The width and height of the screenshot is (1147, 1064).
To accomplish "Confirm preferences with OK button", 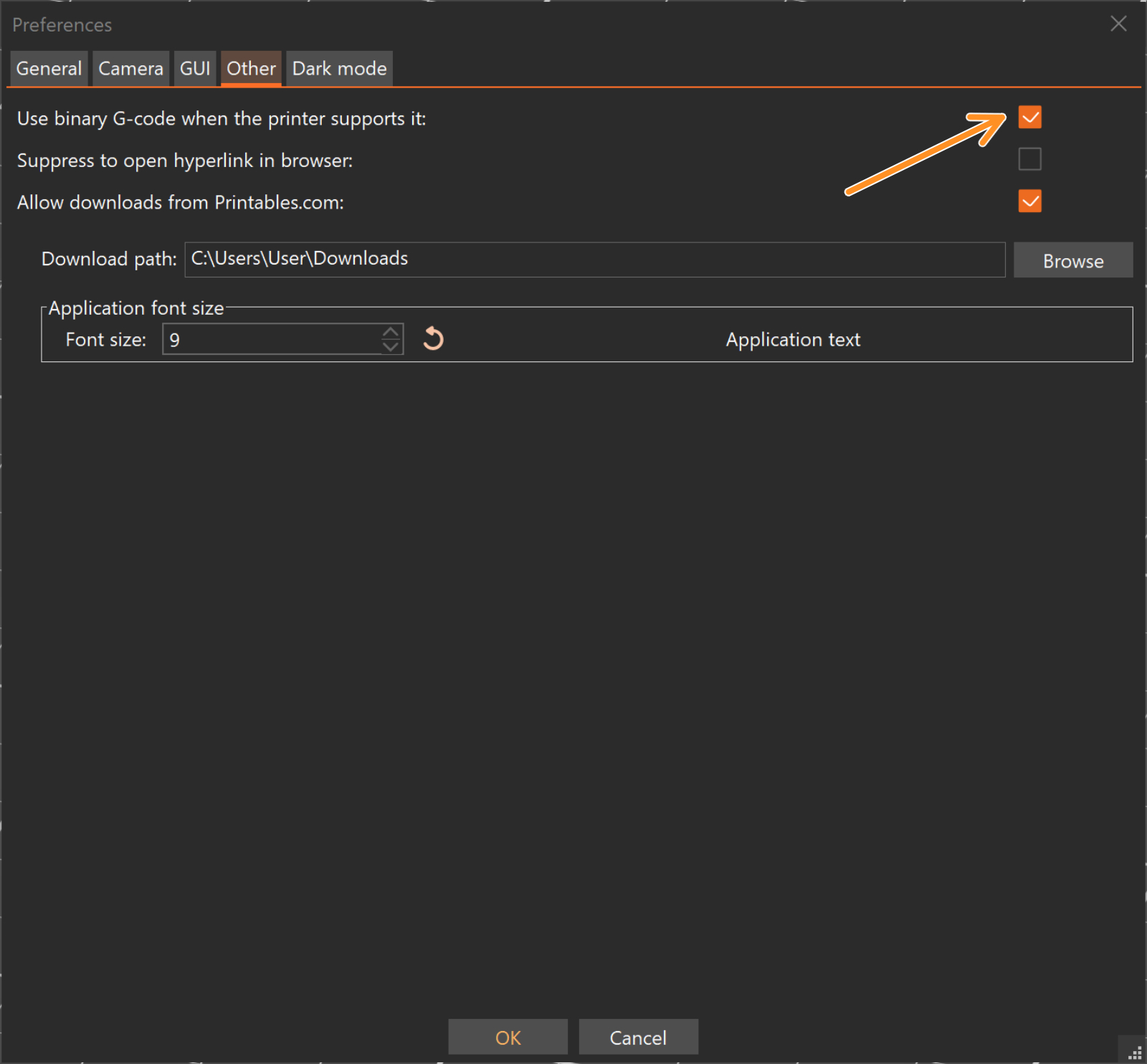I will click(508, 1037).
